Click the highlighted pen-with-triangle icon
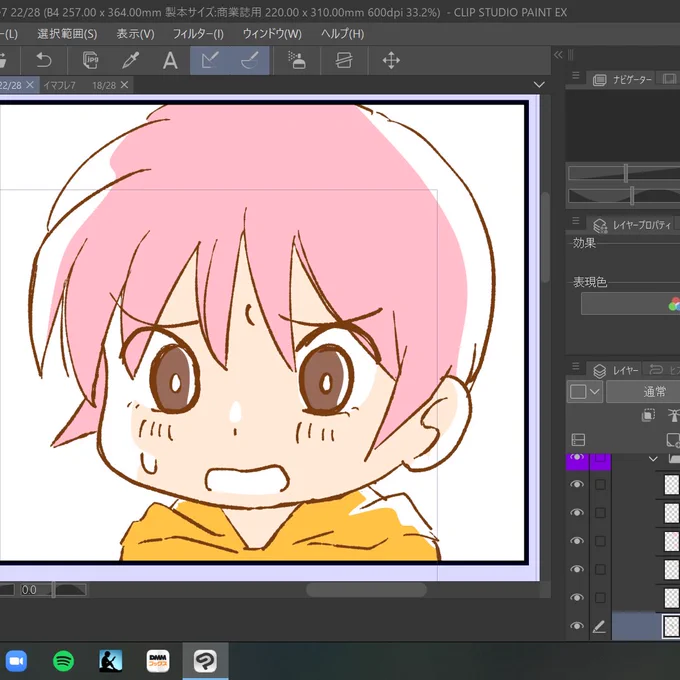The width and height of the screenshot is (680, 680). [210, 60]
